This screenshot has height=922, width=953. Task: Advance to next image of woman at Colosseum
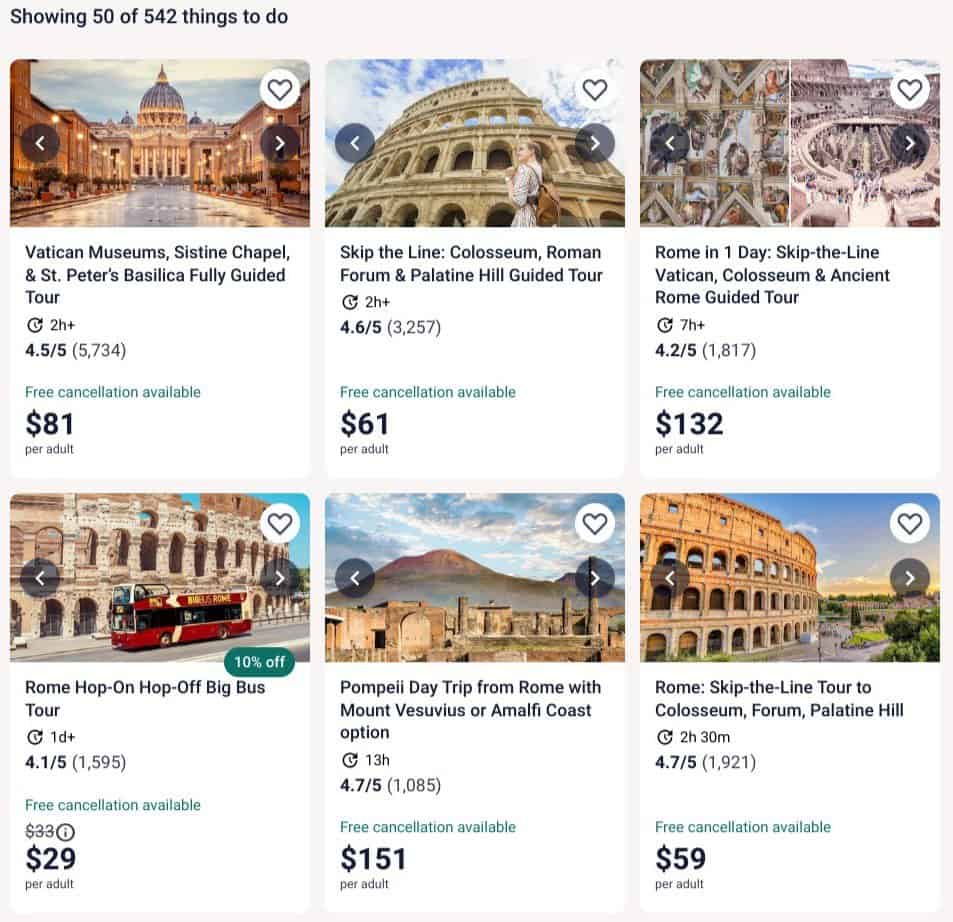tap(594, 143)
